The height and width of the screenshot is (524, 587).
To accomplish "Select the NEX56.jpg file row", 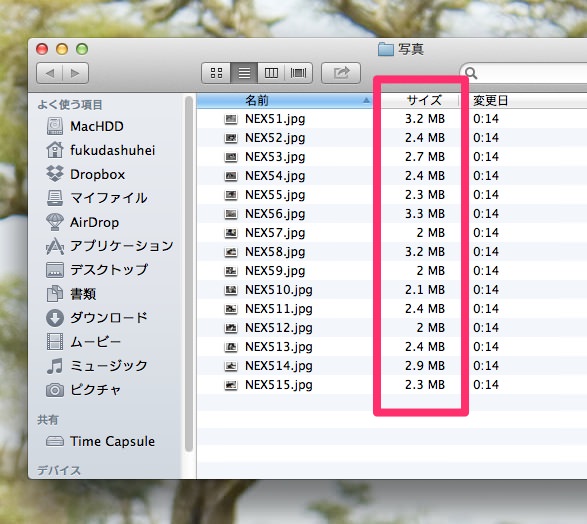I will click(x=392, y=214).
